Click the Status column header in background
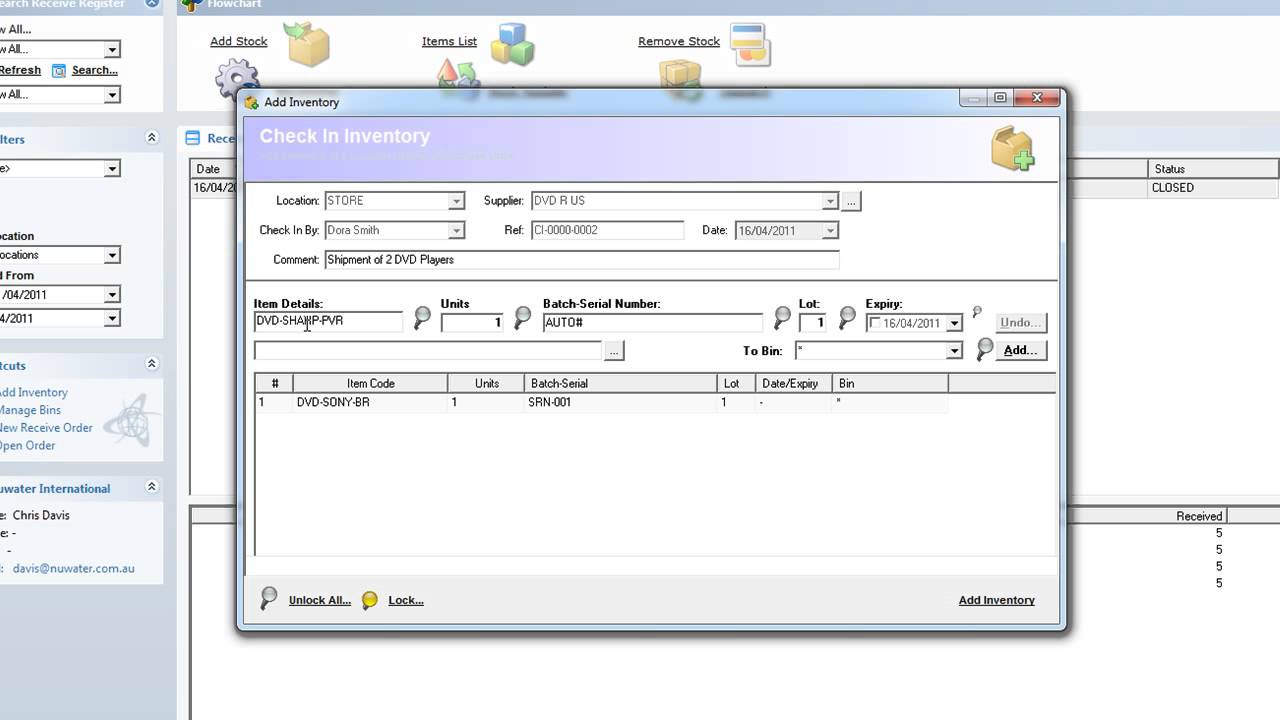This screenshot has width=1280, height=720. coord(1212,169)
